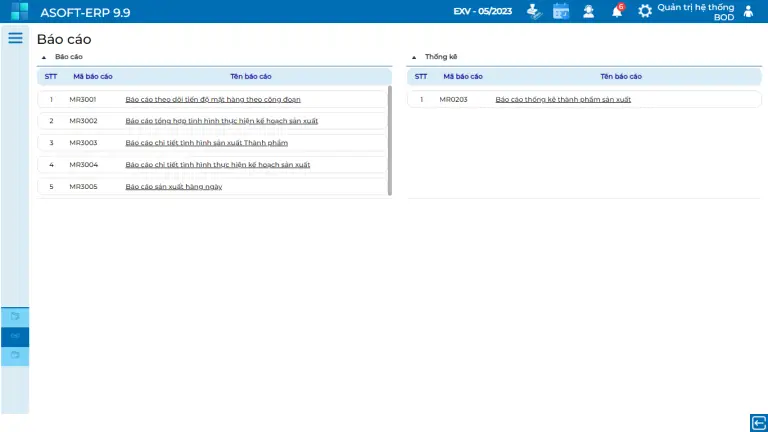Select the highlighted middle sidebar module icon
768x432 pixels.
15,336
